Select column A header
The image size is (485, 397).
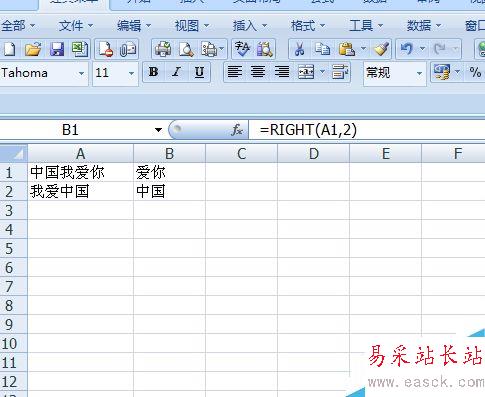click(80, 154)
